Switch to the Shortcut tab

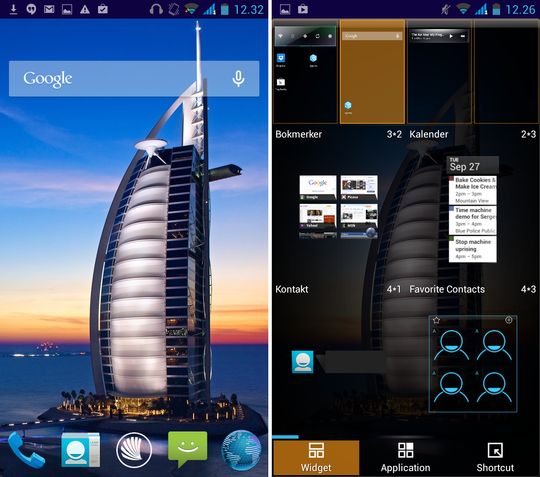(x=495, y=457)
